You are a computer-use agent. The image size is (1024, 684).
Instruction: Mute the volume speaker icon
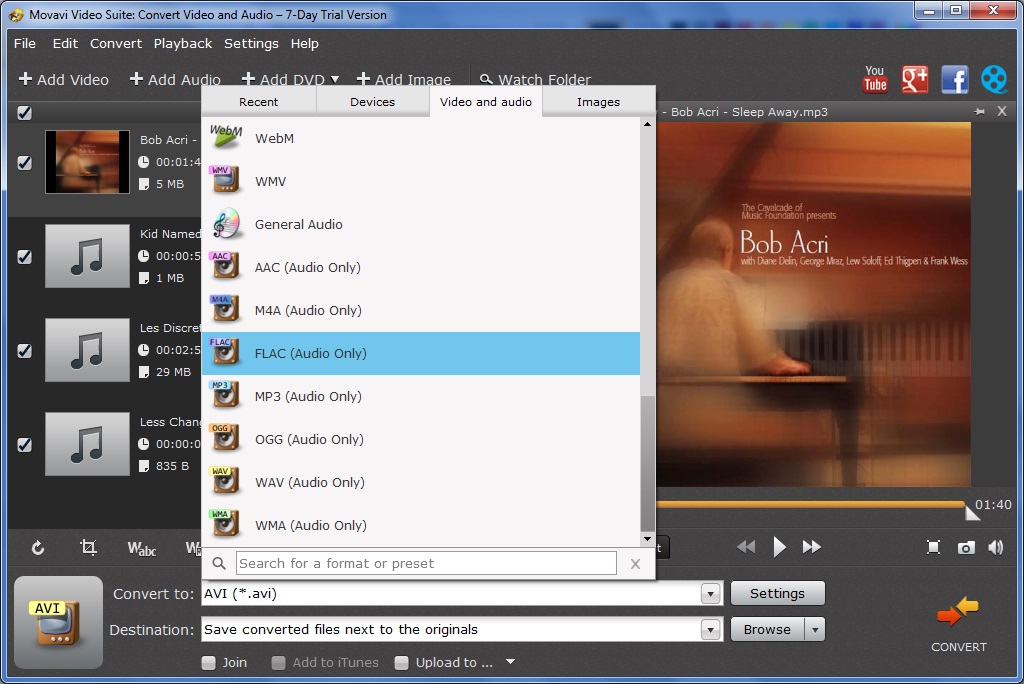point(996,547)
